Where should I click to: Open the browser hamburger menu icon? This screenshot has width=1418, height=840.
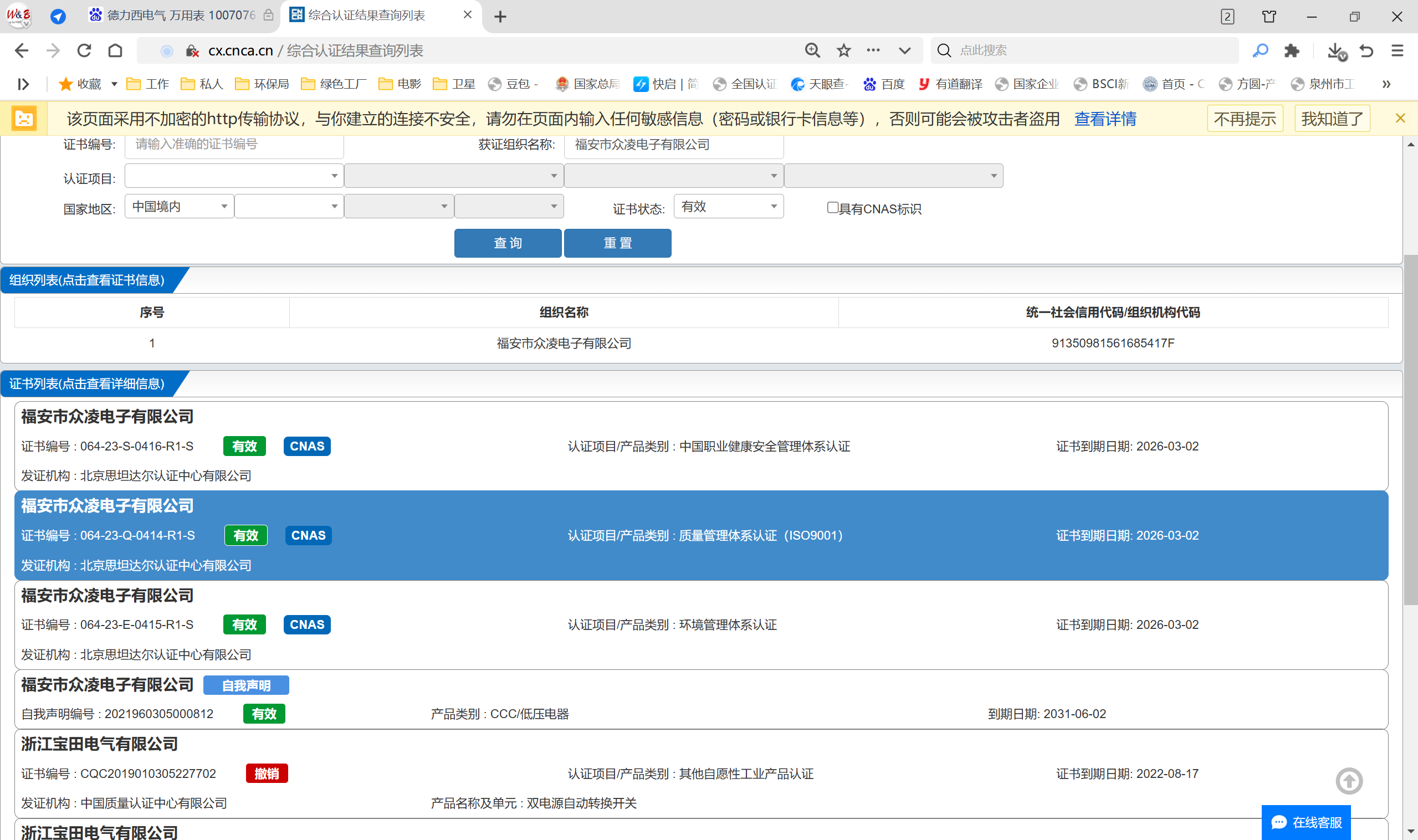tap(1397, 50)
